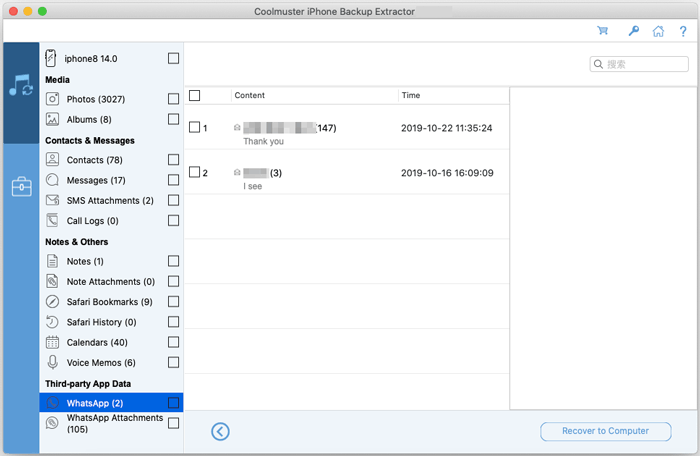Image resolution: width=700 pixels, height=456 pixels.
Task: Go to home via house icon
Action: point(658,31)
